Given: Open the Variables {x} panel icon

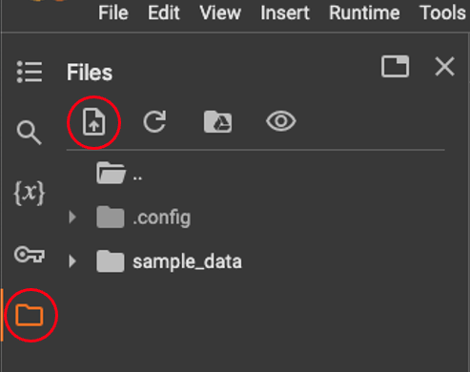Looking at the screenshot, I should [x=29, y=193].
